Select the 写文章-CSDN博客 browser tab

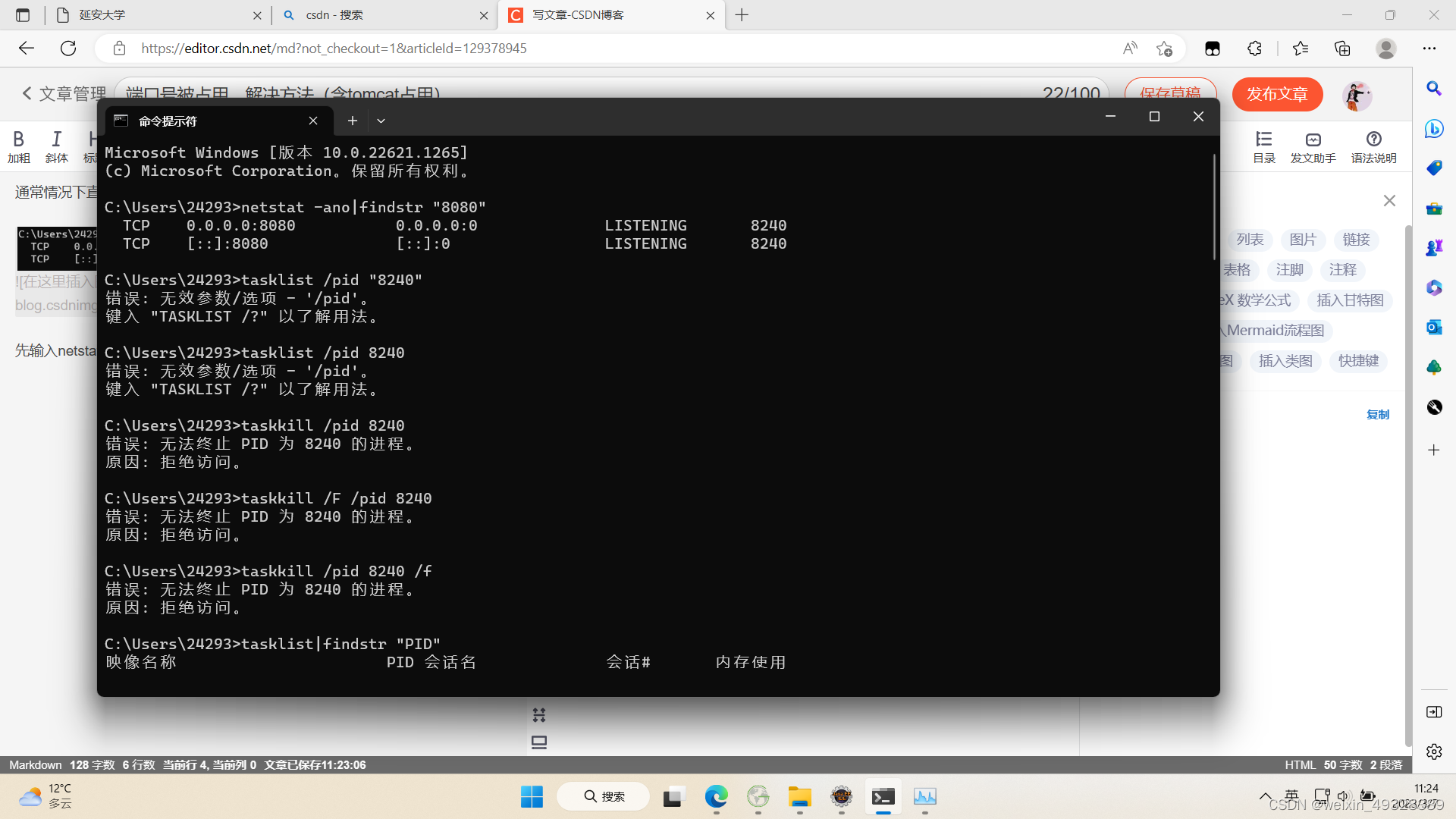[610, 15]
